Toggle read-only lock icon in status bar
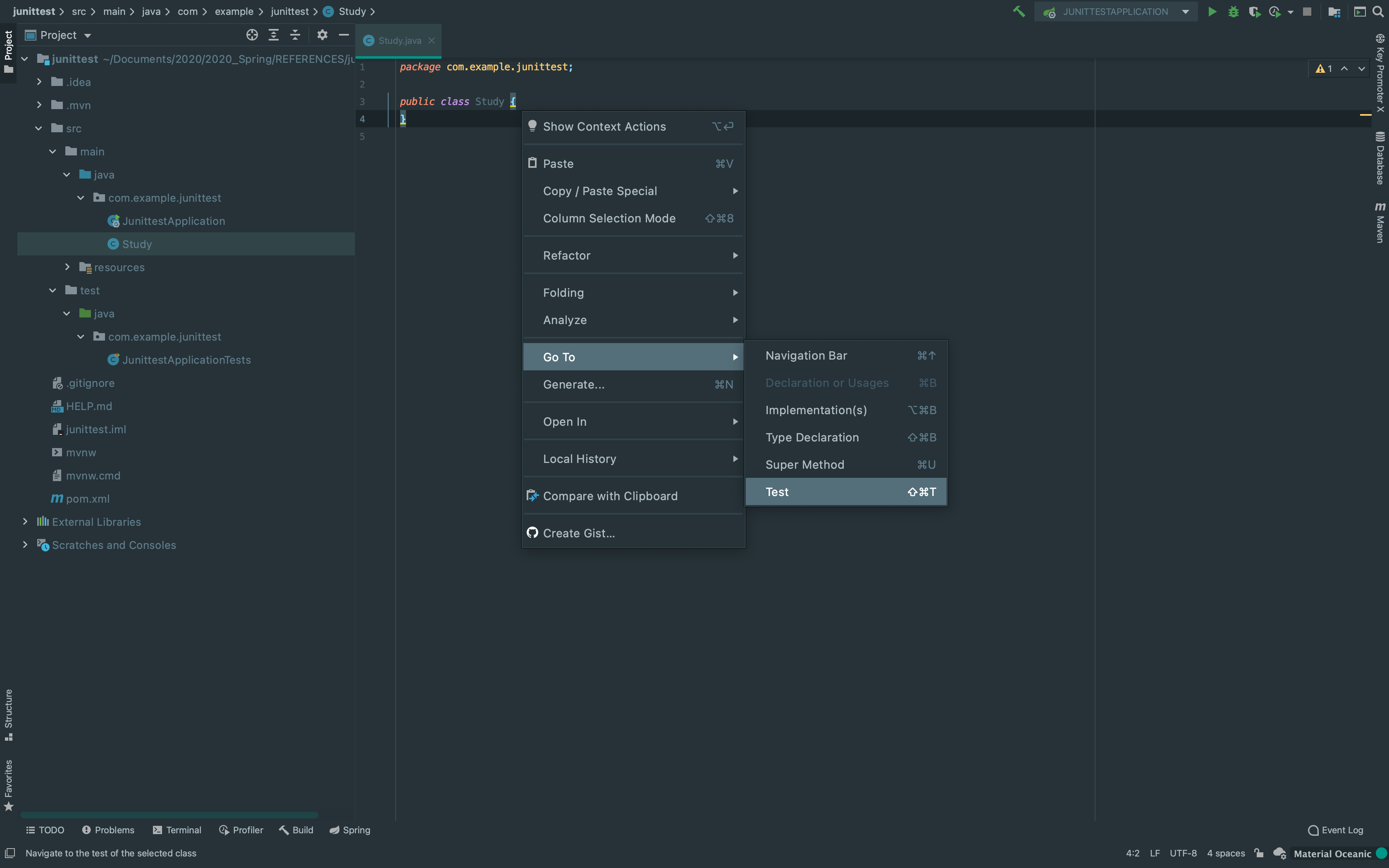Image resolution: width=1389 pixels, height=868 pixels. pos(1259,853)
